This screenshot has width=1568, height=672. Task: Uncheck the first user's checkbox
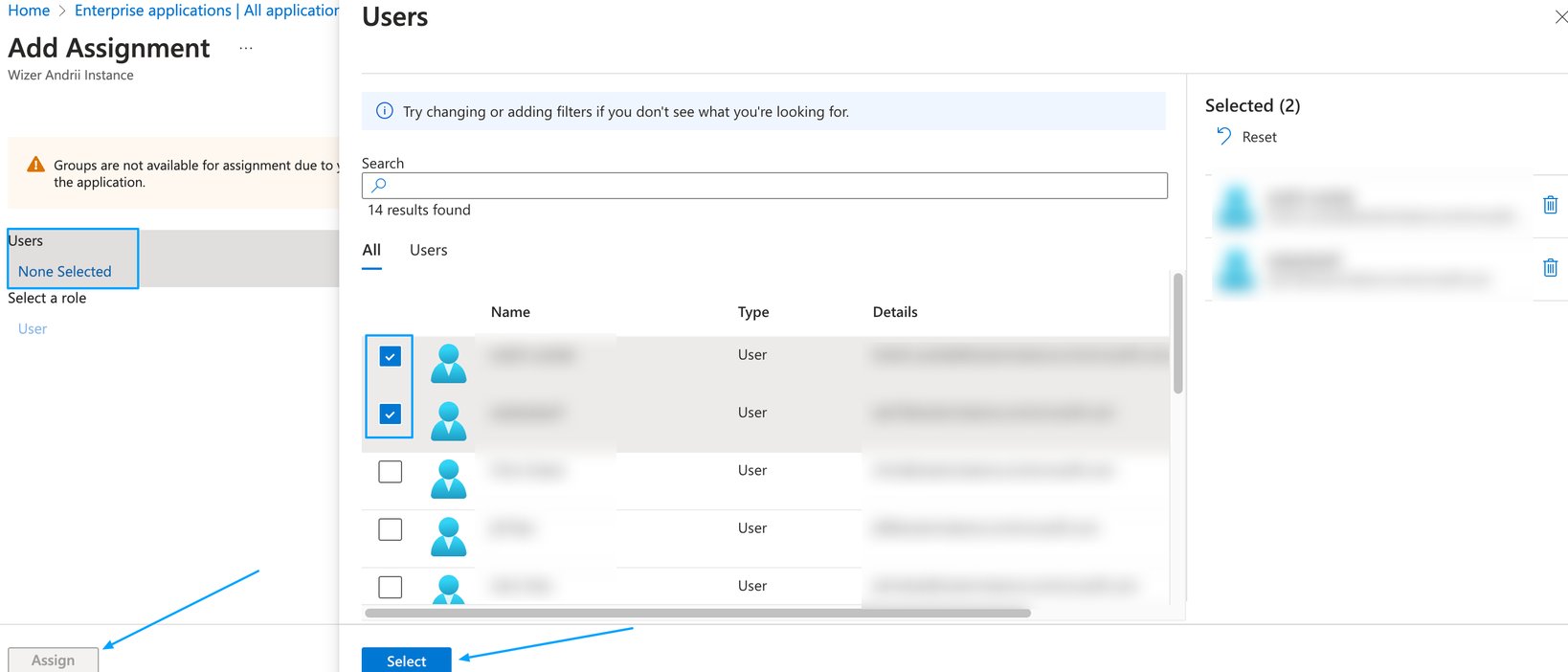[x=390, y=357]
